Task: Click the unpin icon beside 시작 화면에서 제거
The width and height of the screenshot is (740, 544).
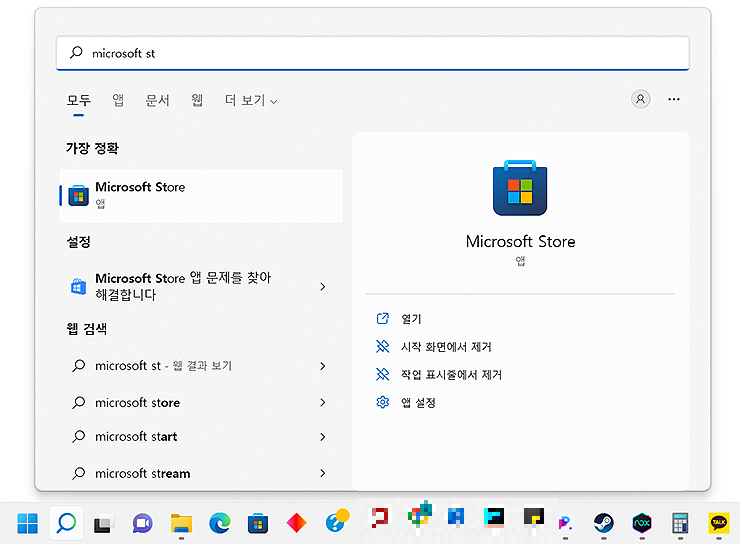Action: [383, 347]
